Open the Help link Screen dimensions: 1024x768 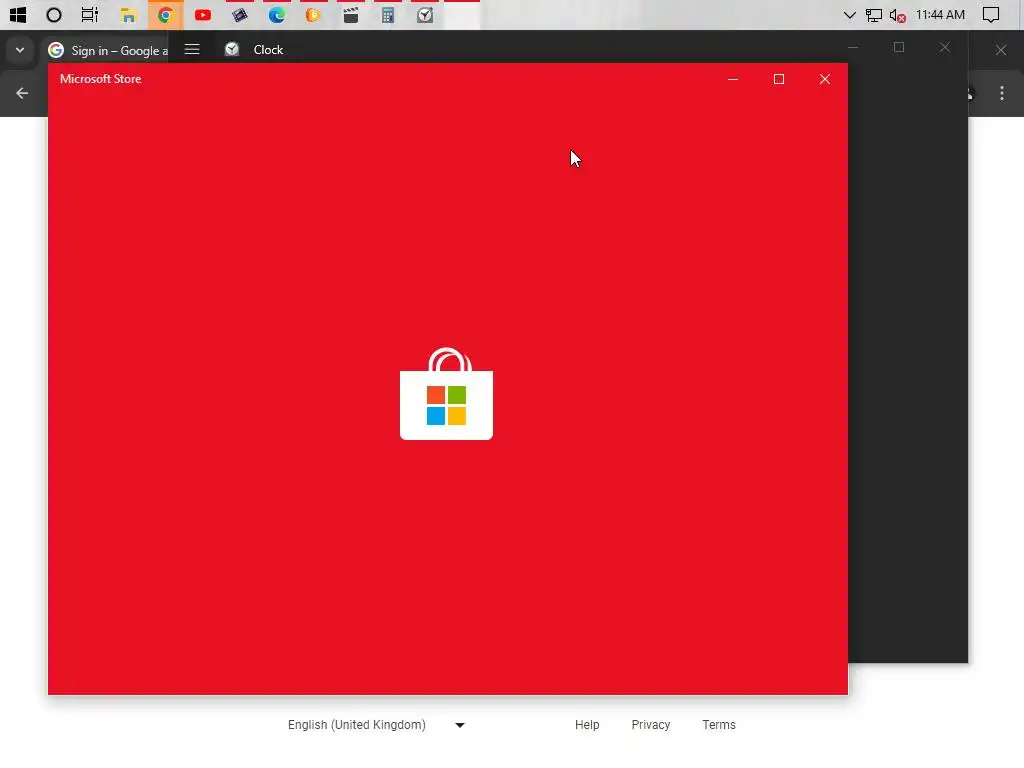(587, 725)
